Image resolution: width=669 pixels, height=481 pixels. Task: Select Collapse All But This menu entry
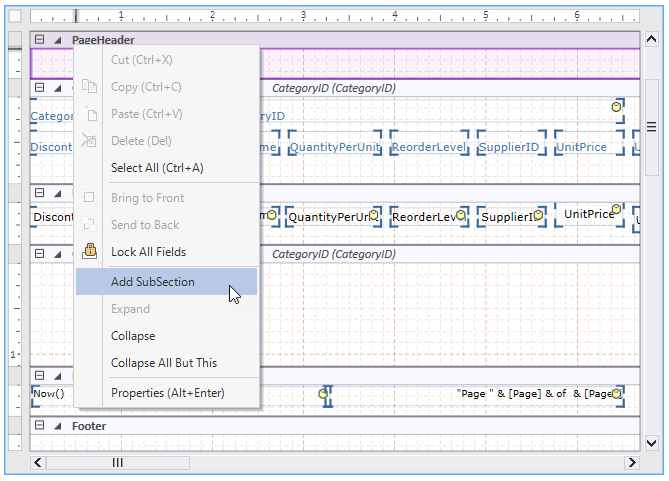click(x=164, y=363)
